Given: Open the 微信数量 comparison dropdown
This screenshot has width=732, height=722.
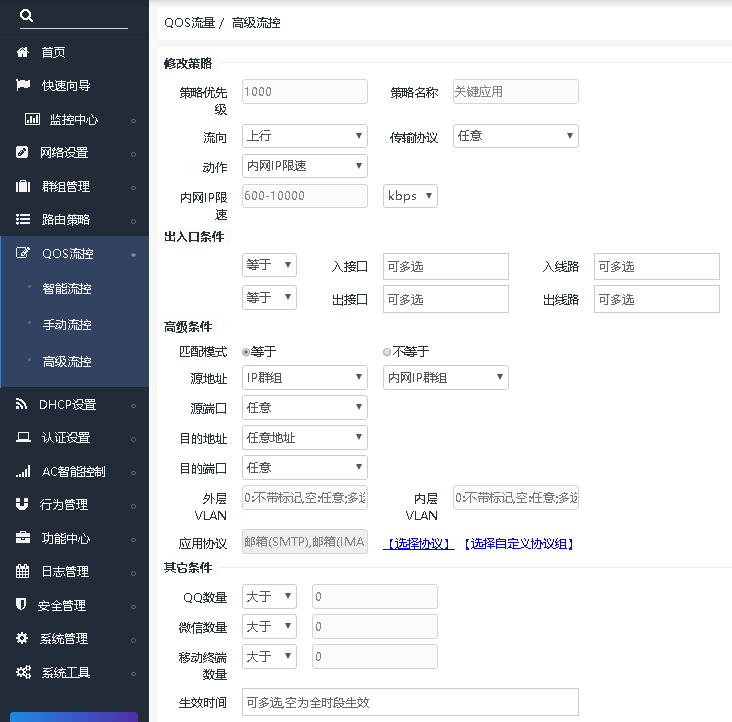Looking at the screenshot, I should tap(269, 626).
